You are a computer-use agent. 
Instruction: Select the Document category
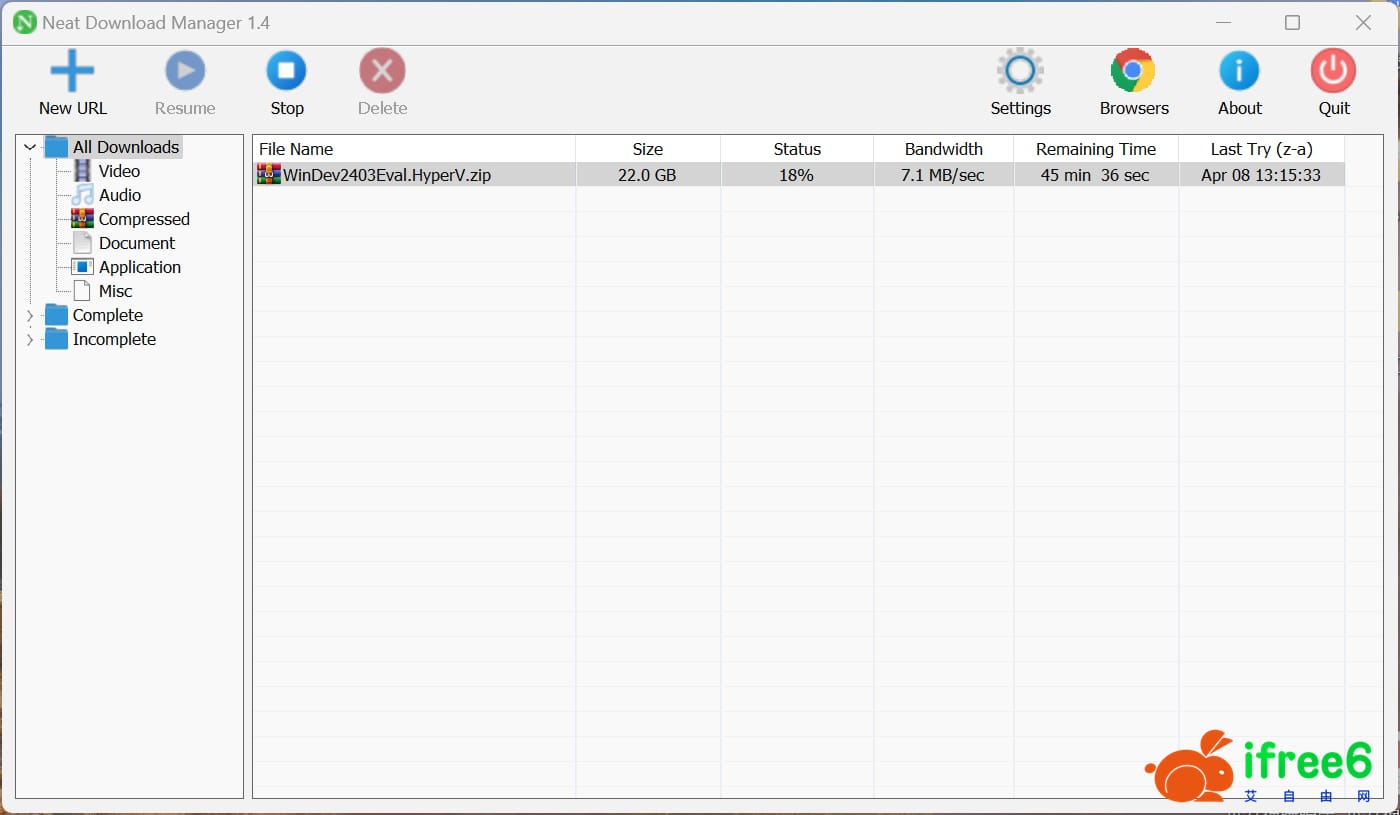click(x=136, y=243)
